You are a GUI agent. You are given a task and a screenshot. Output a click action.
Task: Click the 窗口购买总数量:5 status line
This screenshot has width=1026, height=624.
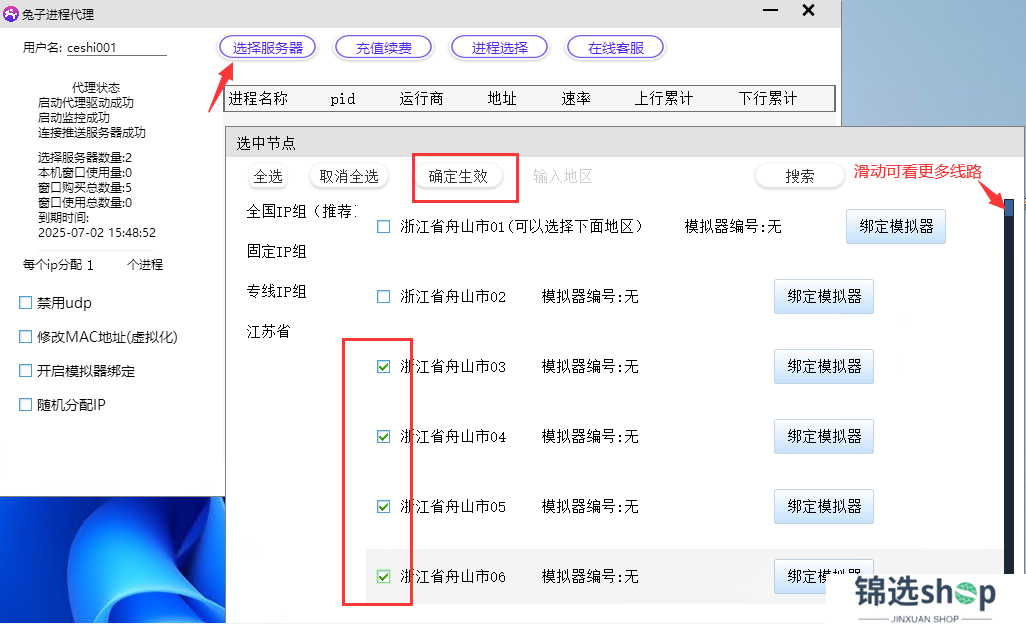point(84,188)
